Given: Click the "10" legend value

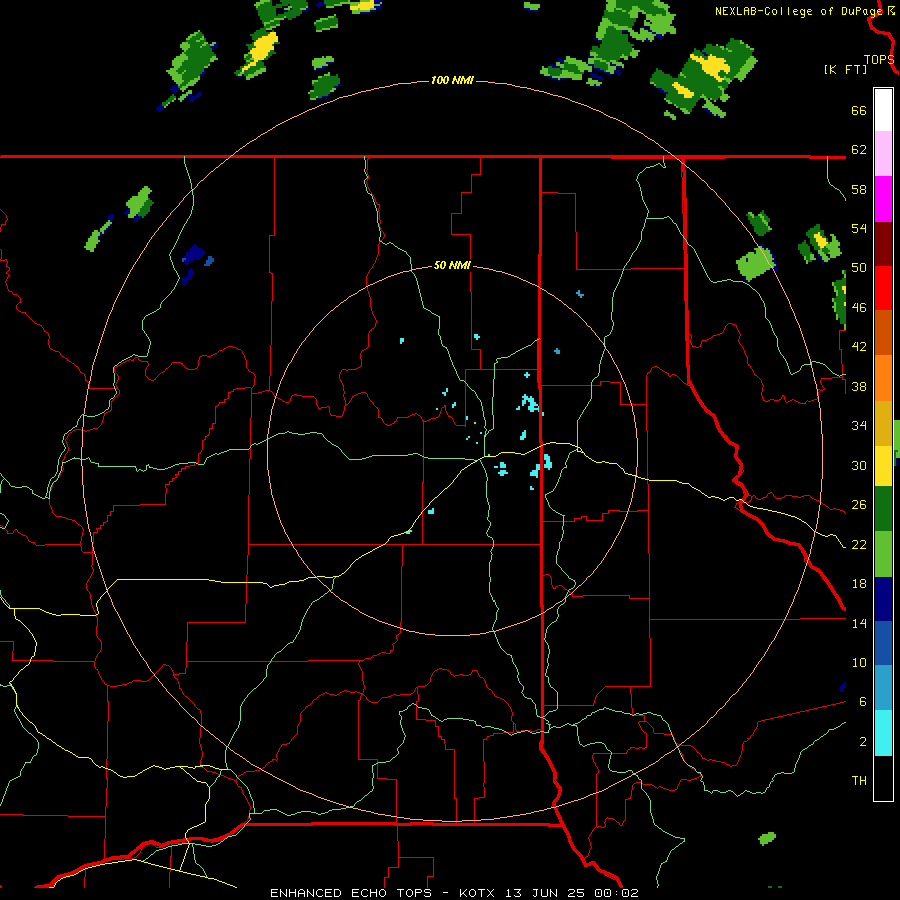Looking at the screenshot, I should click(x=859, y=663).
